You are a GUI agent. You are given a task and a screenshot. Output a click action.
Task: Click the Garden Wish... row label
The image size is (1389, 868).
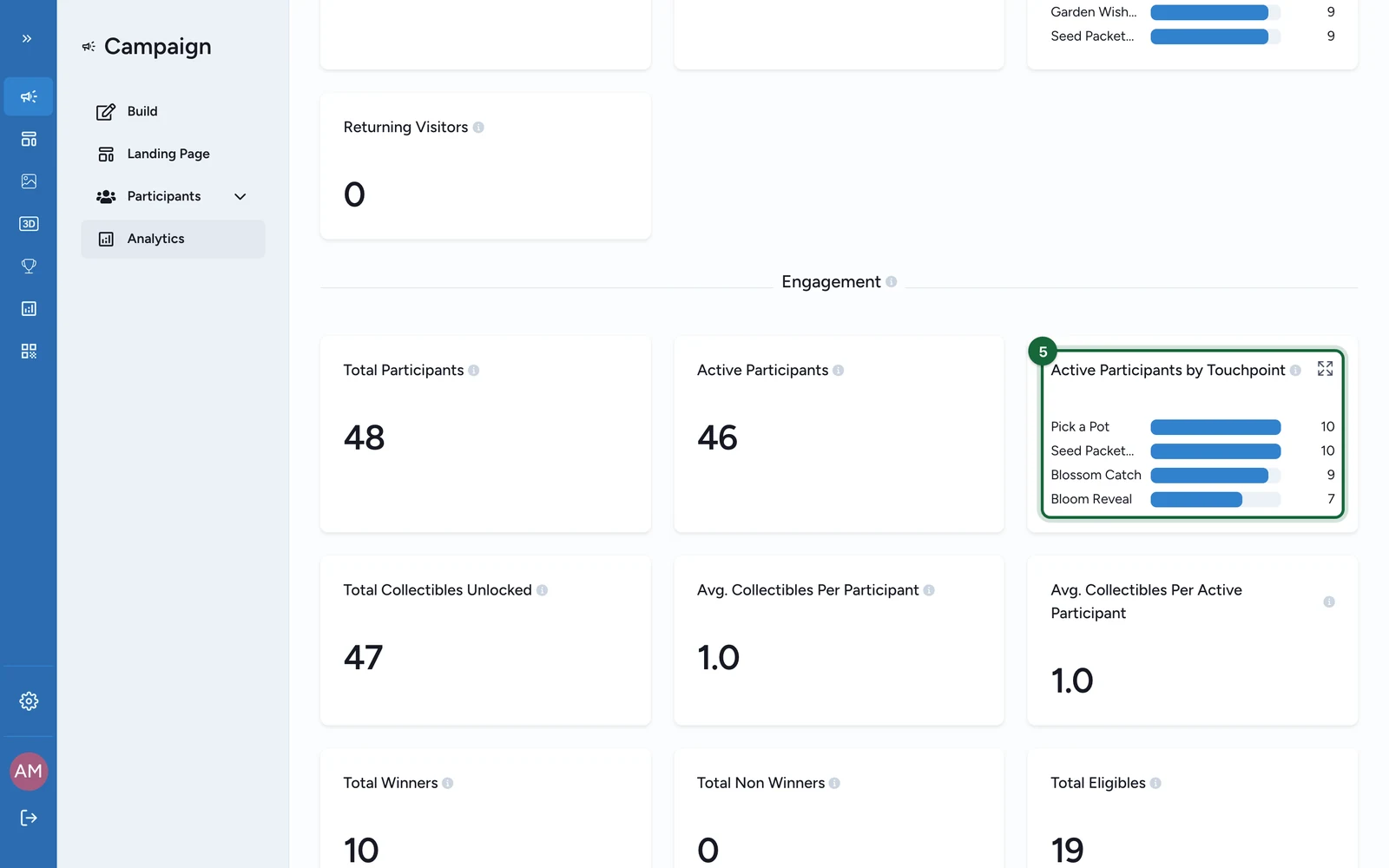pos(1093,12)
